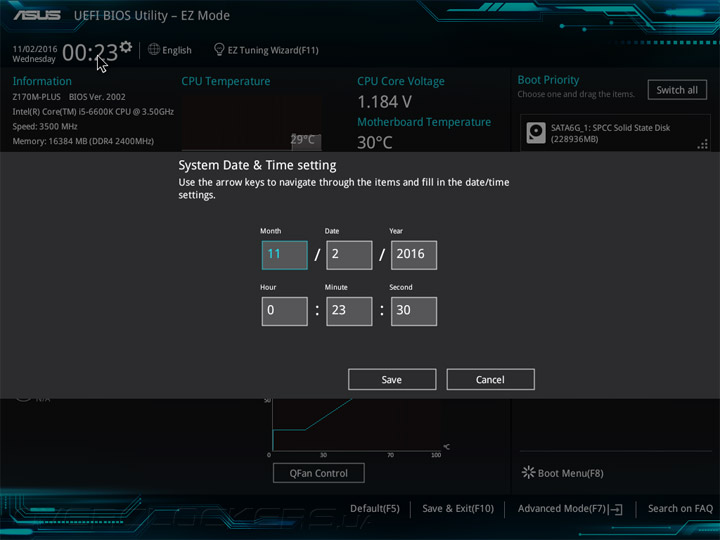Click the CPU Core Voltage heading
The image size is (720, 540).
pyautogui.click(x=401, y=81)
